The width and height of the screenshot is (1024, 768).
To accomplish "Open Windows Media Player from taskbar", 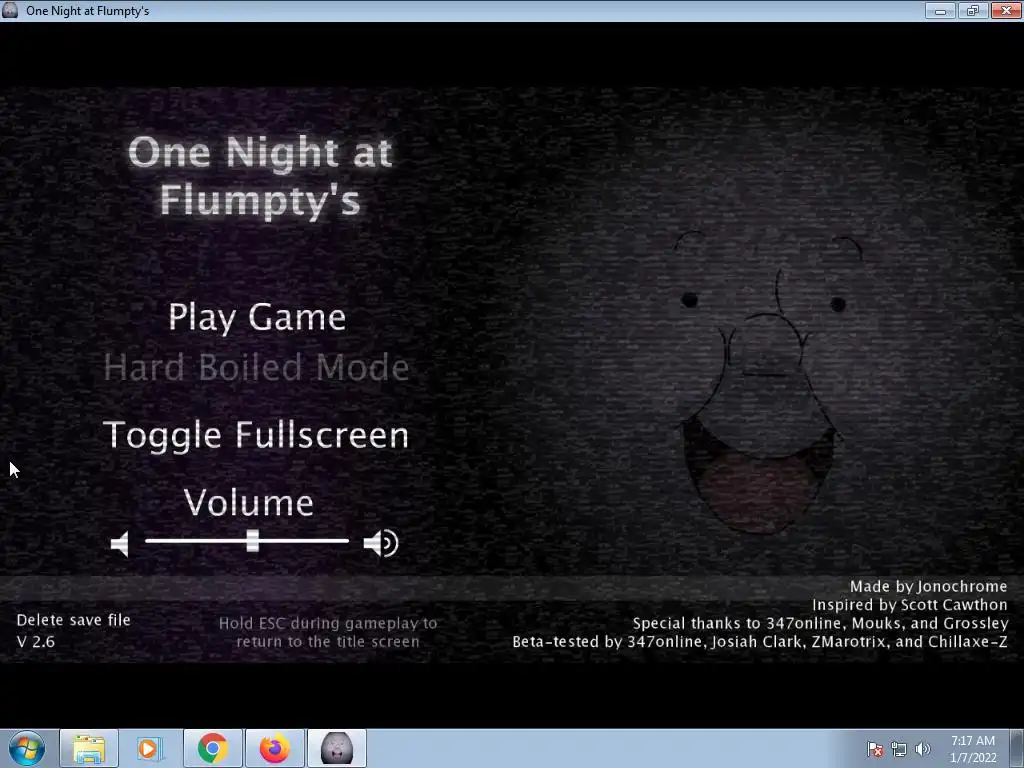I will [x=150, y=748].
